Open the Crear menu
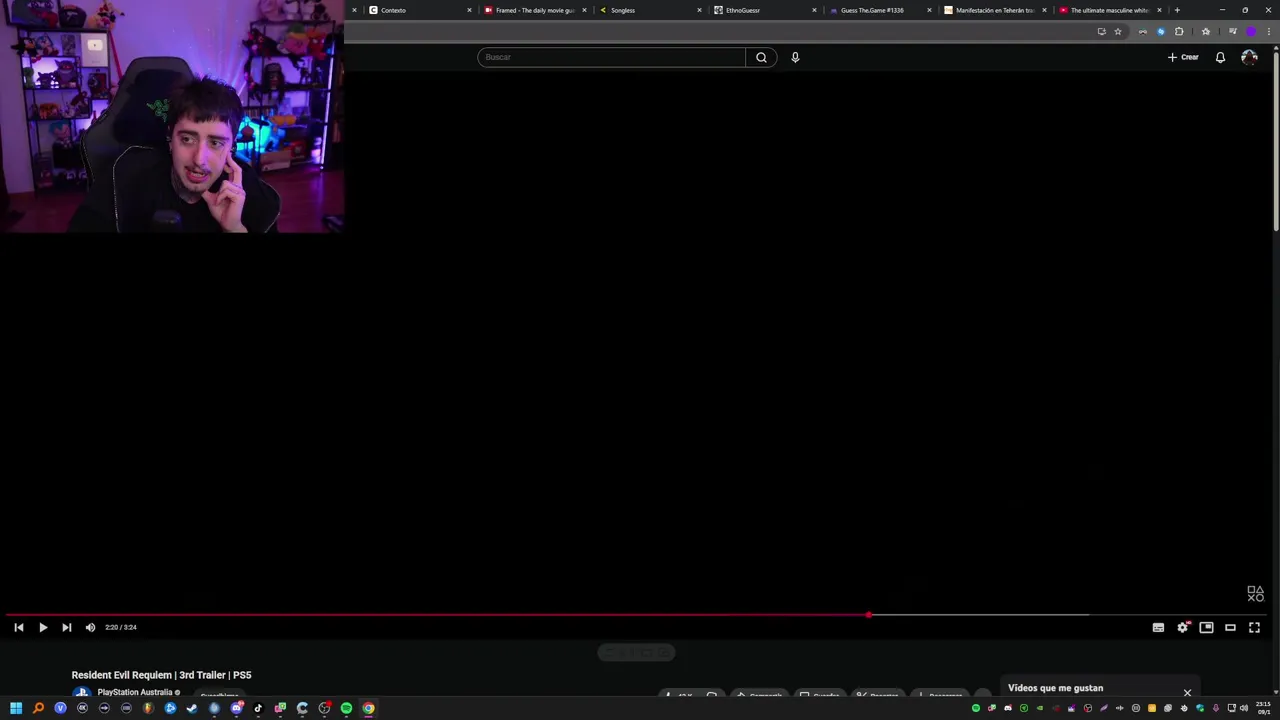Viewport: 1280px width, 720px height. click(x=1183, y=57)
